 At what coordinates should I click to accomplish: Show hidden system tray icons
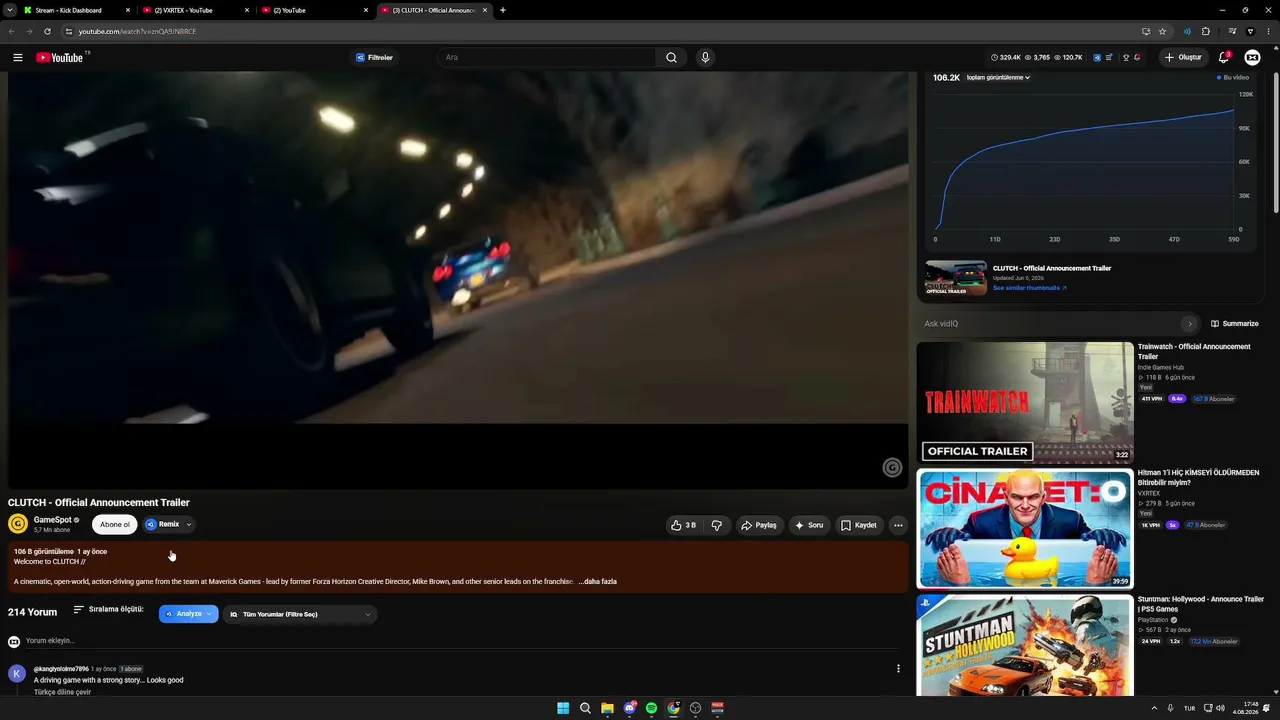(1154, 708)
